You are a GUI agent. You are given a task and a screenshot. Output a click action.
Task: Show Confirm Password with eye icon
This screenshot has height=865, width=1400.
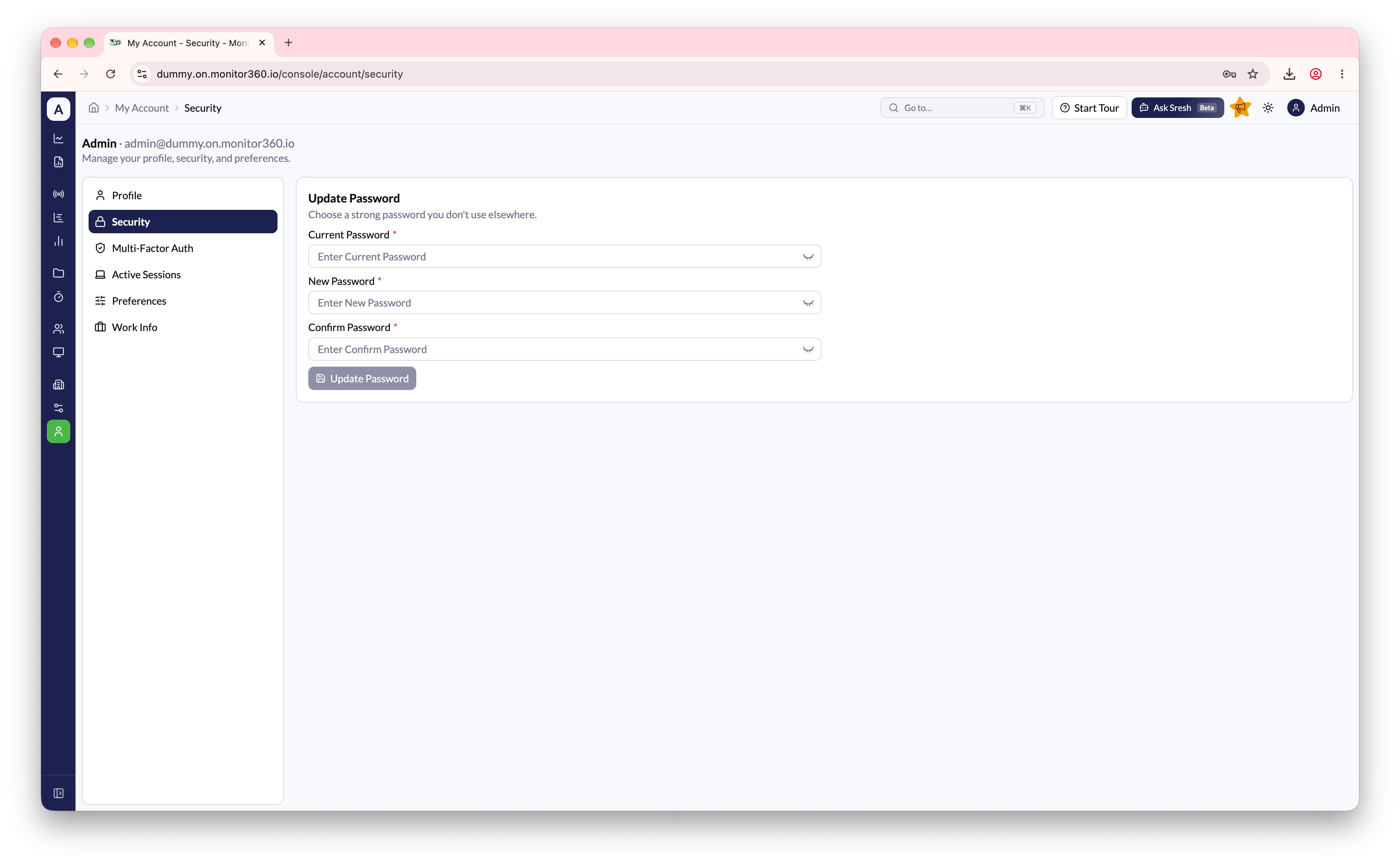808,349
